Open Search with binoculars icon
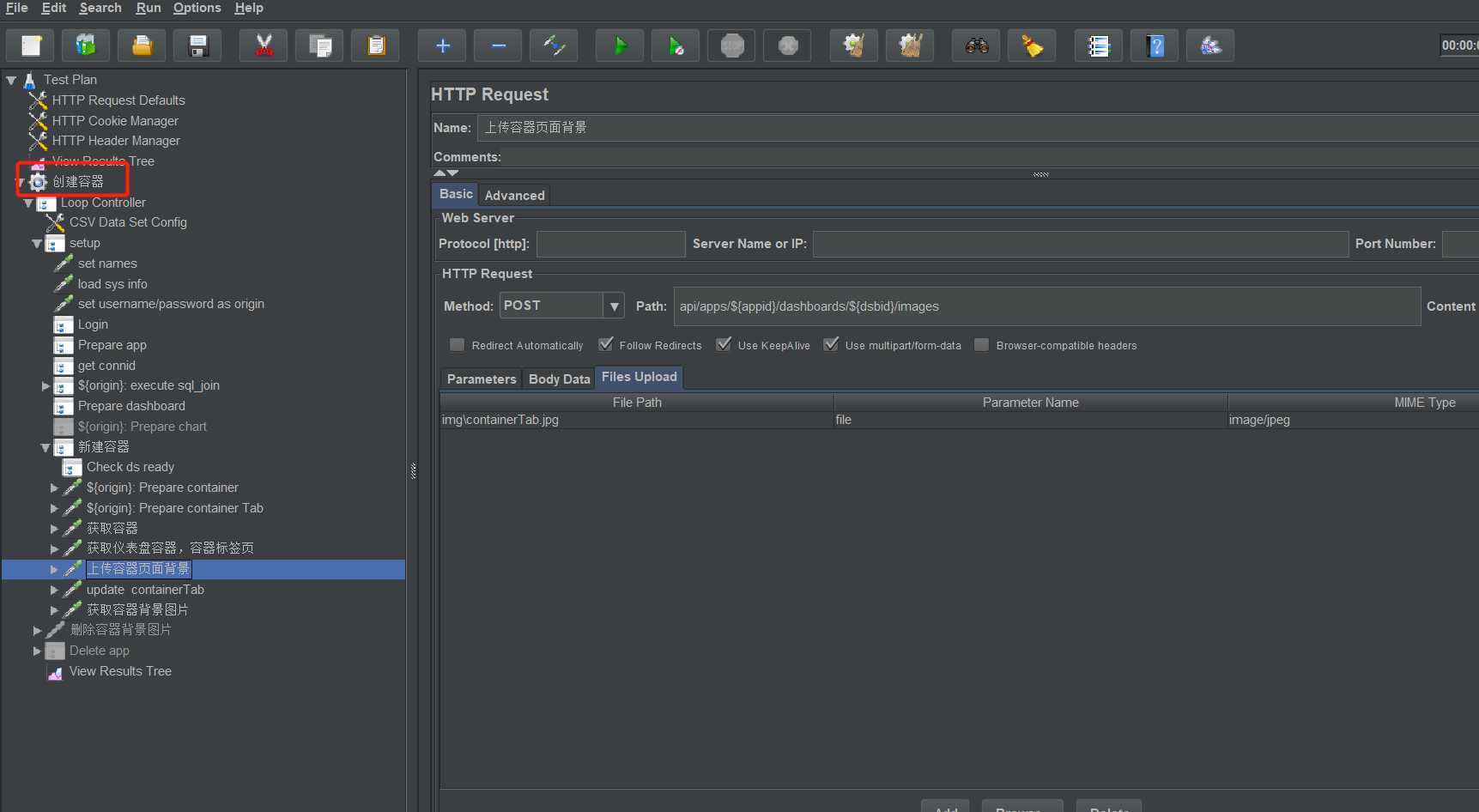1479x812 pixels. (x=977, y=45)
